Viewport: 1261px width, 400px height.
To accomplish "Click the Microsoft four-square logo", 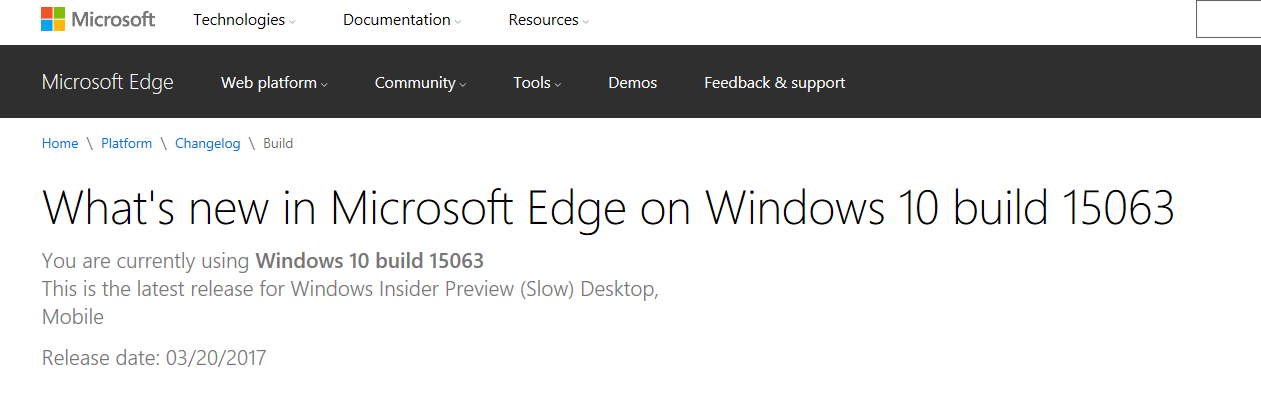I will (53, 19).
